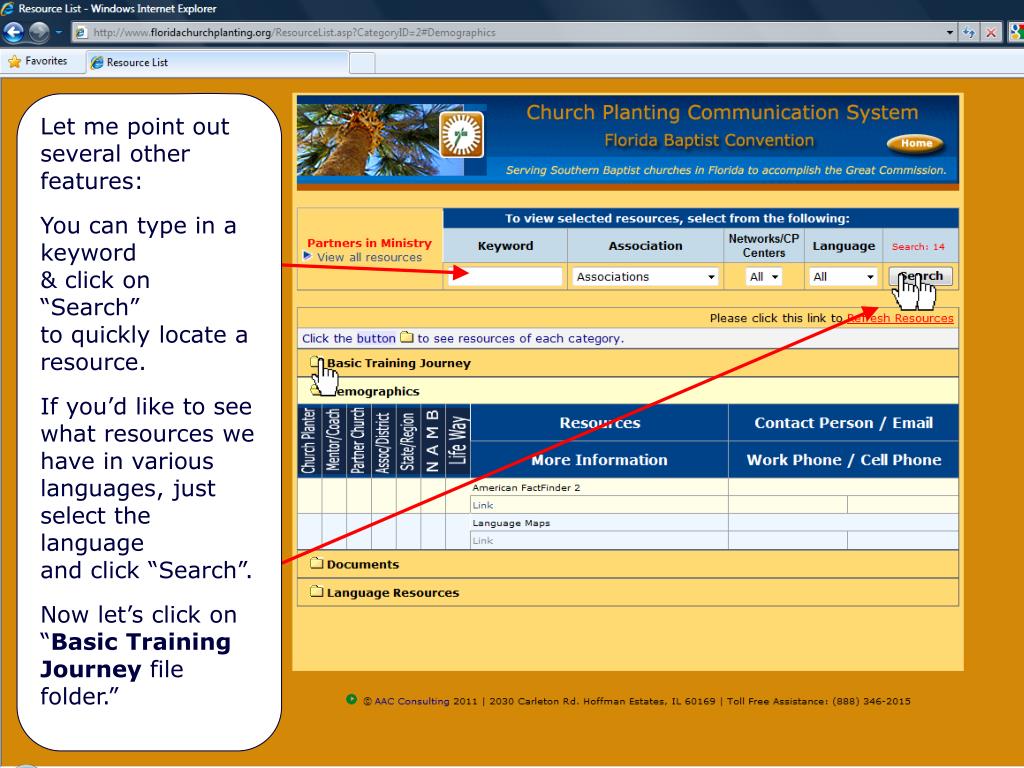Open the Networks/CP Centers dropdown
The image size is (1024, 768).
pos(763,277)
